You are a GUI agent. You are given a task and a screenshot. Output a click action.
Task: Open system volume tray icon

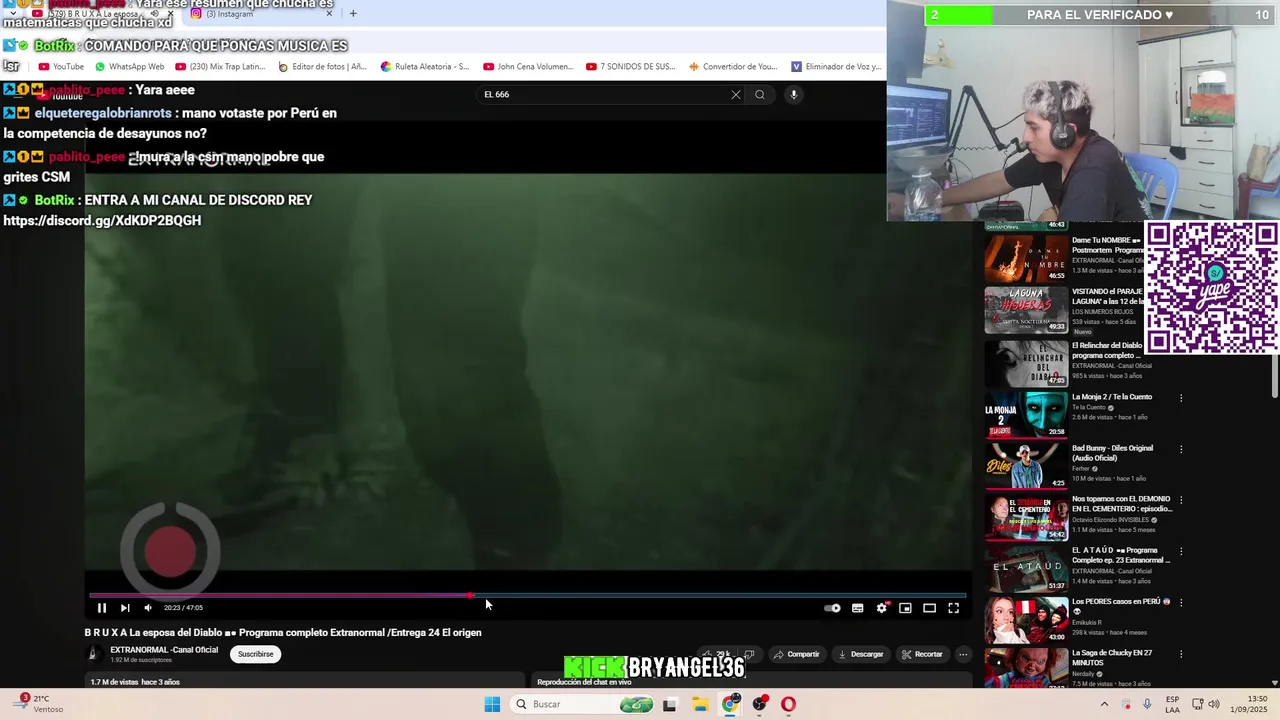1214,704
